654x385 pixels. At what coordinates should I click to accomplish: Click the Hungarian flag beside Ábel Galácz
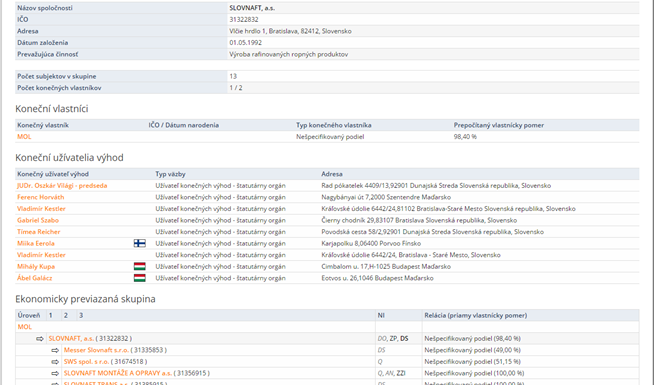coord(140,278)
